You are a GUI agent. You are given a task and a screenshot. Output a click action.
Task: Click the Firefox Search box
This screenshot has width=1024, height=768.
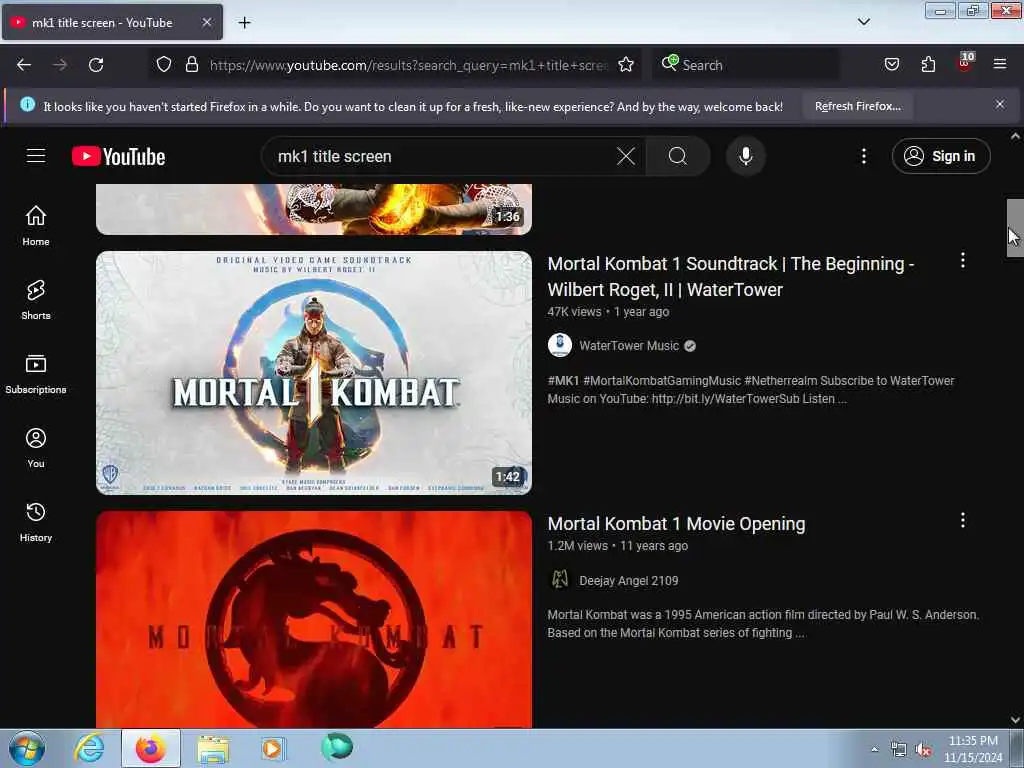744,65
